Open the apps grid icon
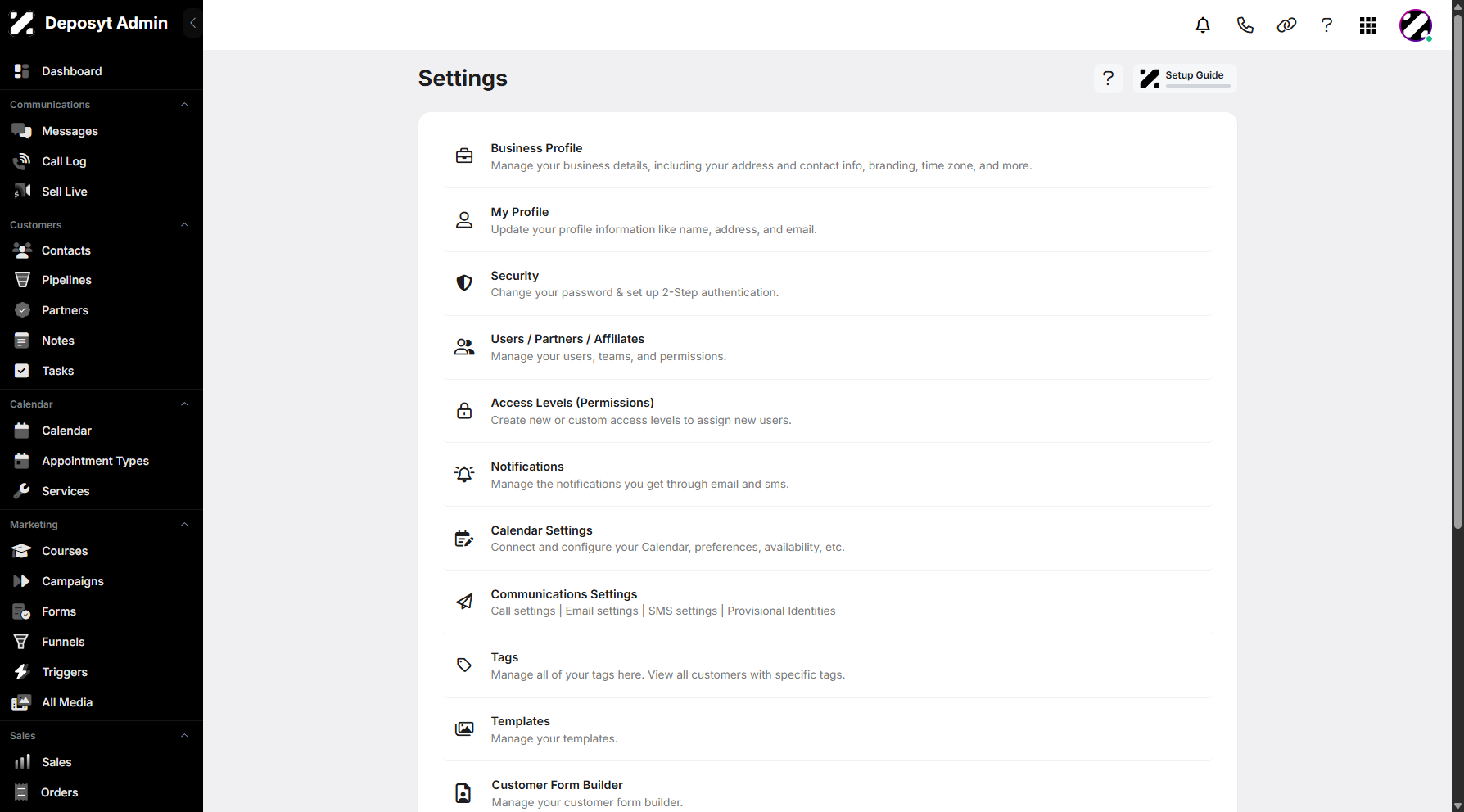Screen dimensions: 1464x812 coord(1368,25)
